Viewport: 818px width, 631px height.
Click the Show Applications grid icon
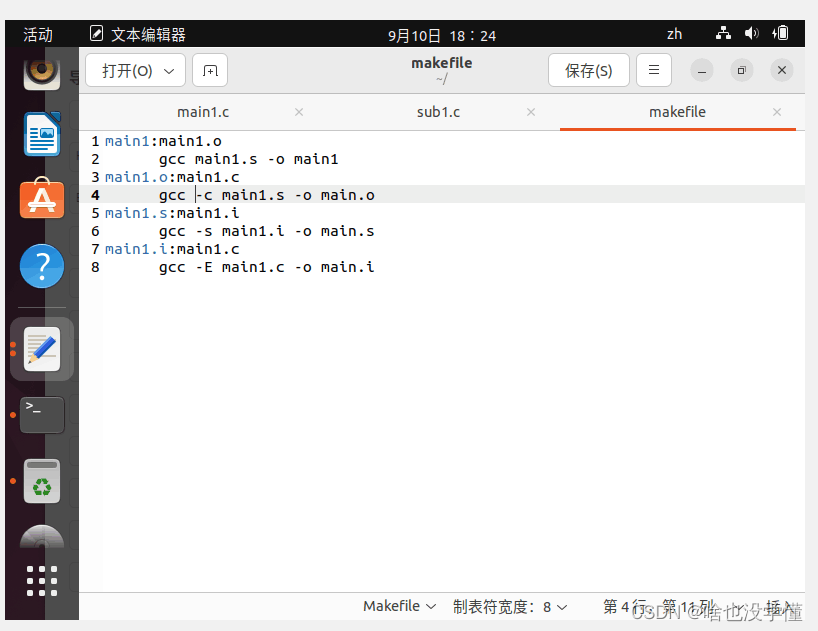point(41,581)
